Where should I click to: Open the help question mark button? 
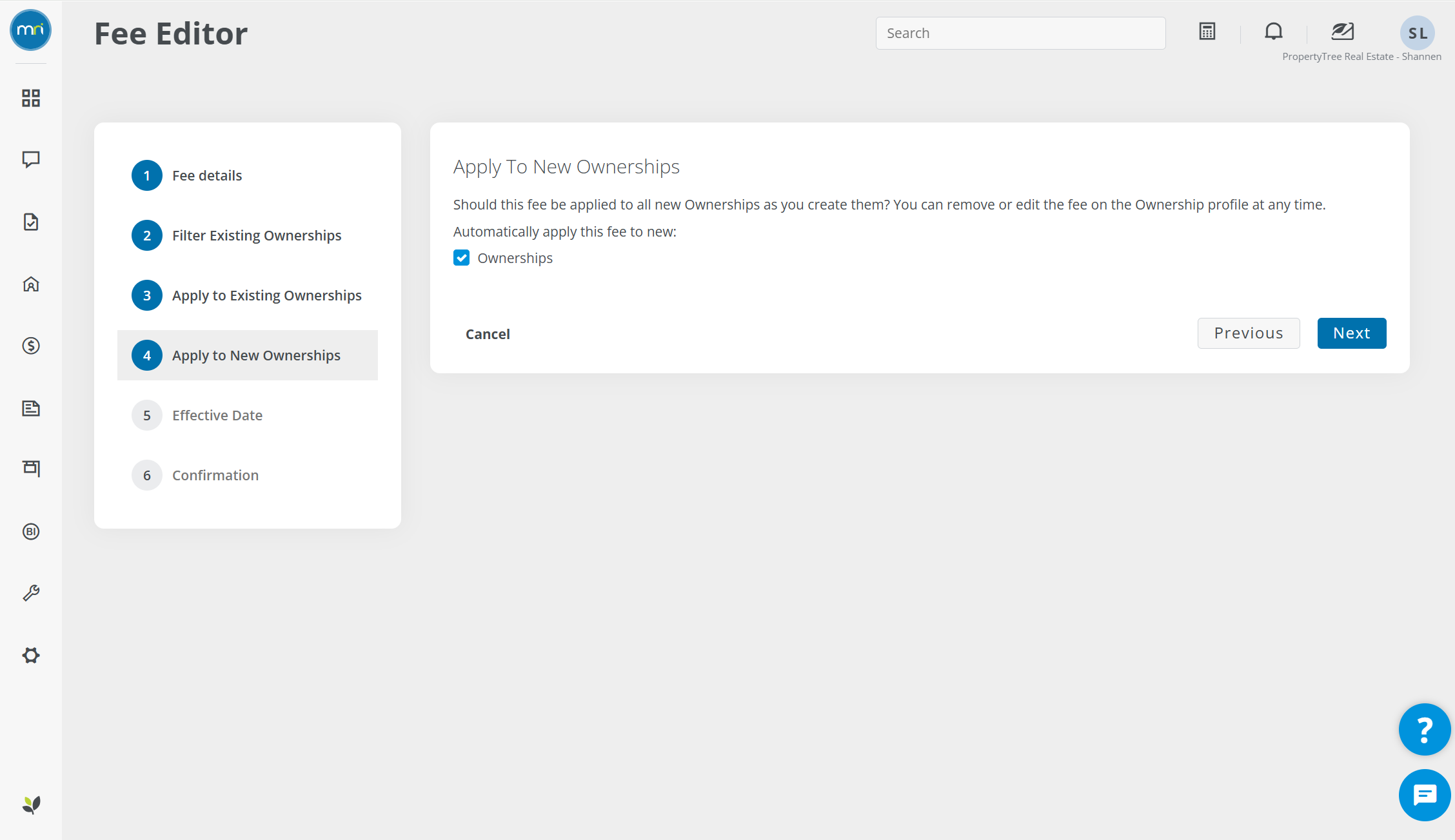point(1425,730)
